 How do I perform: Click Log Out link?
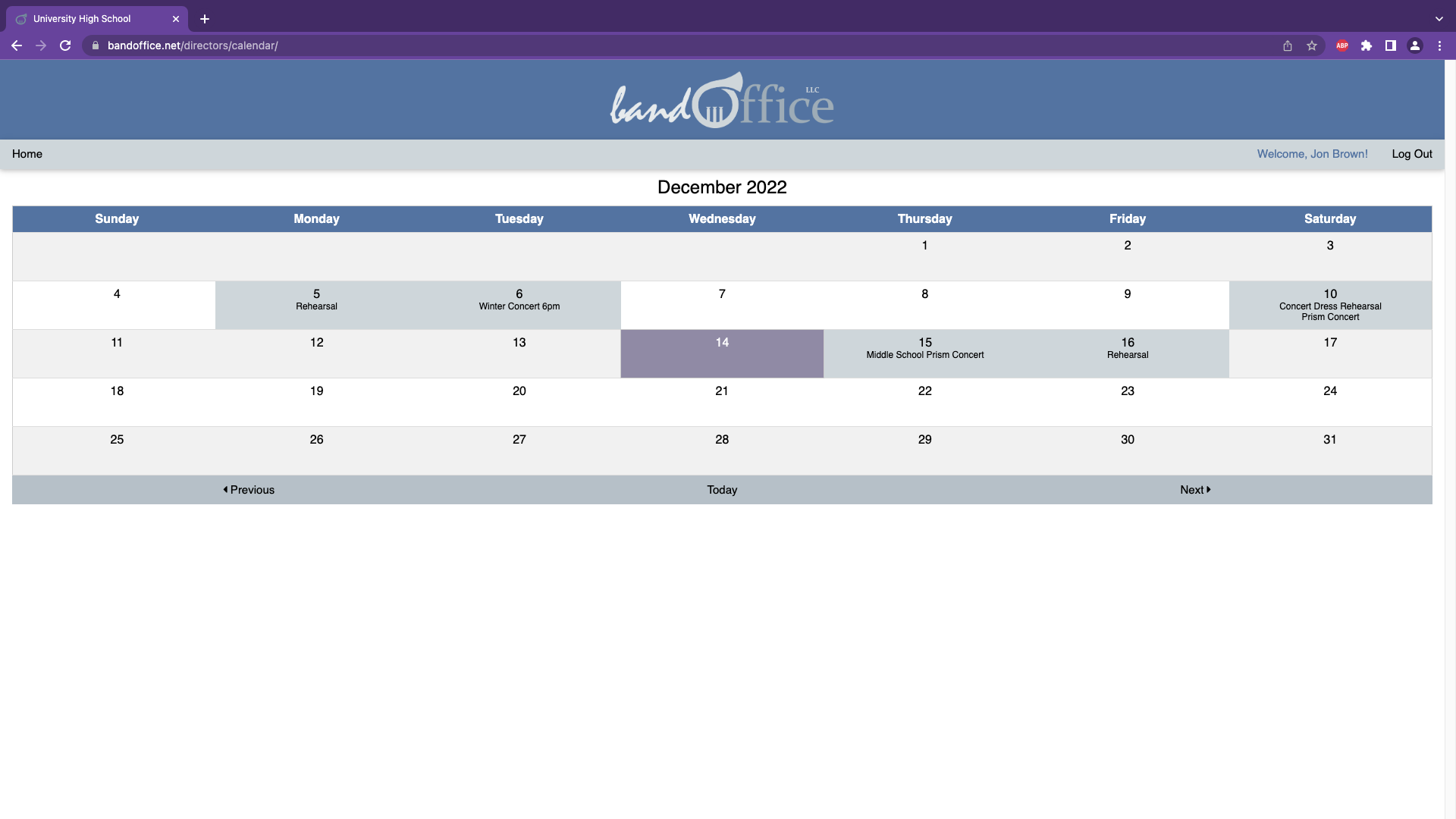(1411, 154)
